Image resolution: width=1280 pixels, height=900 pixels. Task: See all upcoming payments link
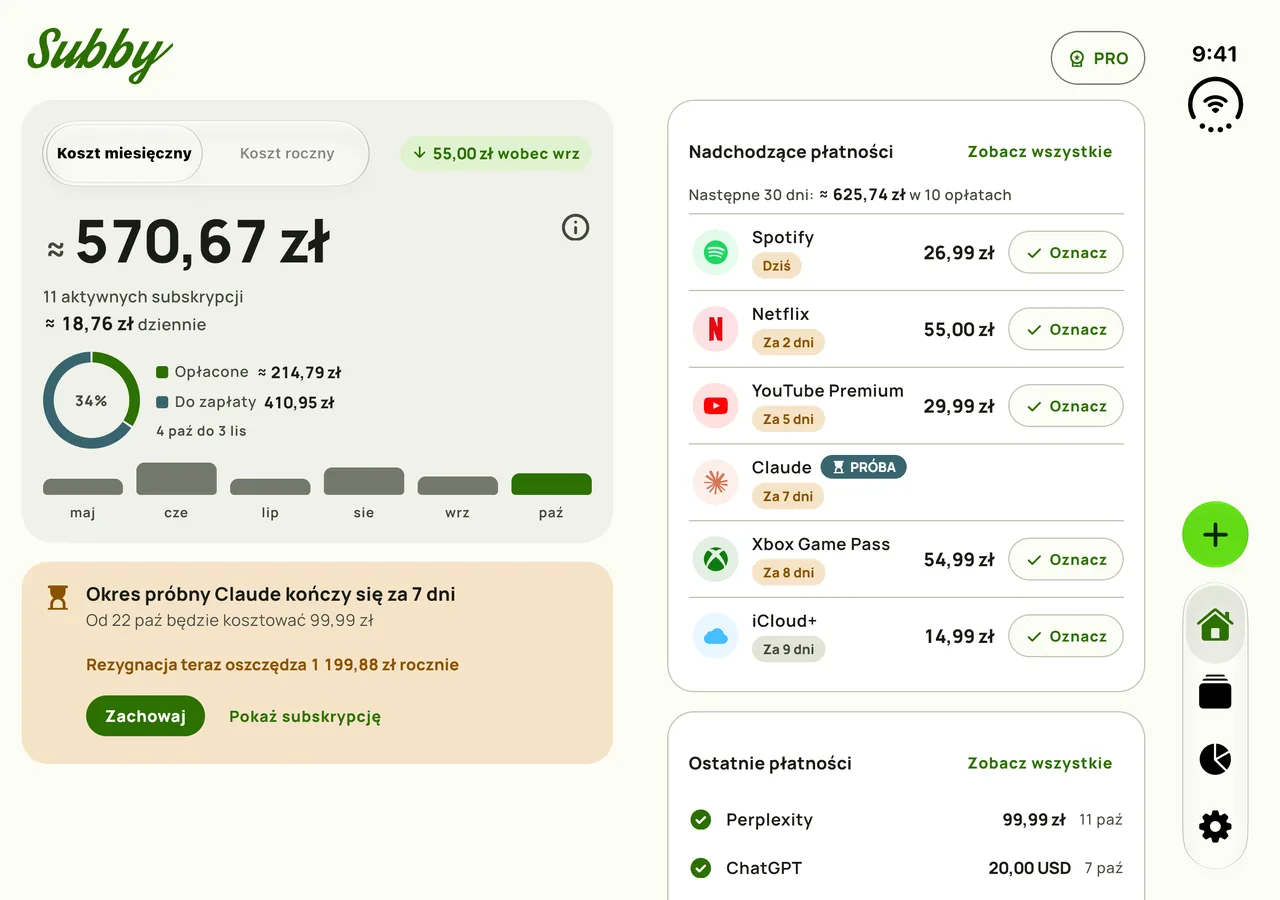[1040, 152]
